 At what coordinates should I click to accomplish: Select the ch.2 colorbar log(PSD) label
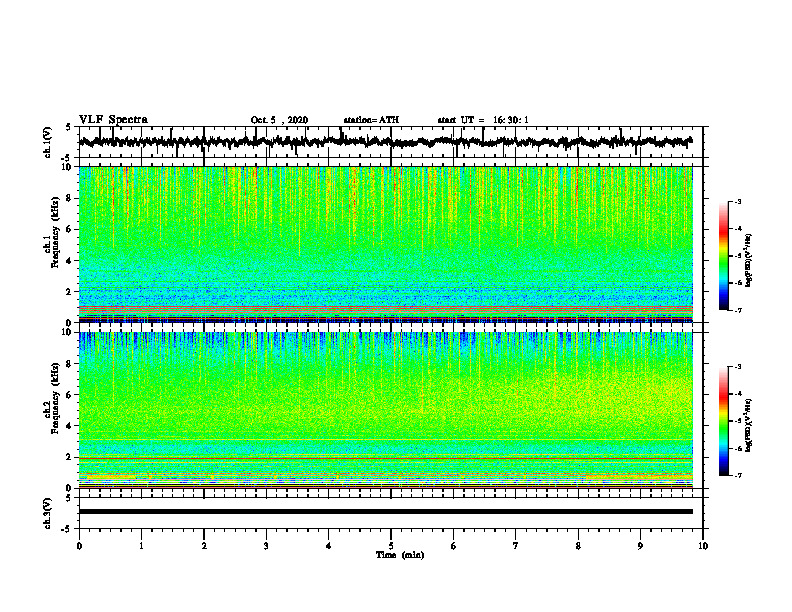click(749, 426)
